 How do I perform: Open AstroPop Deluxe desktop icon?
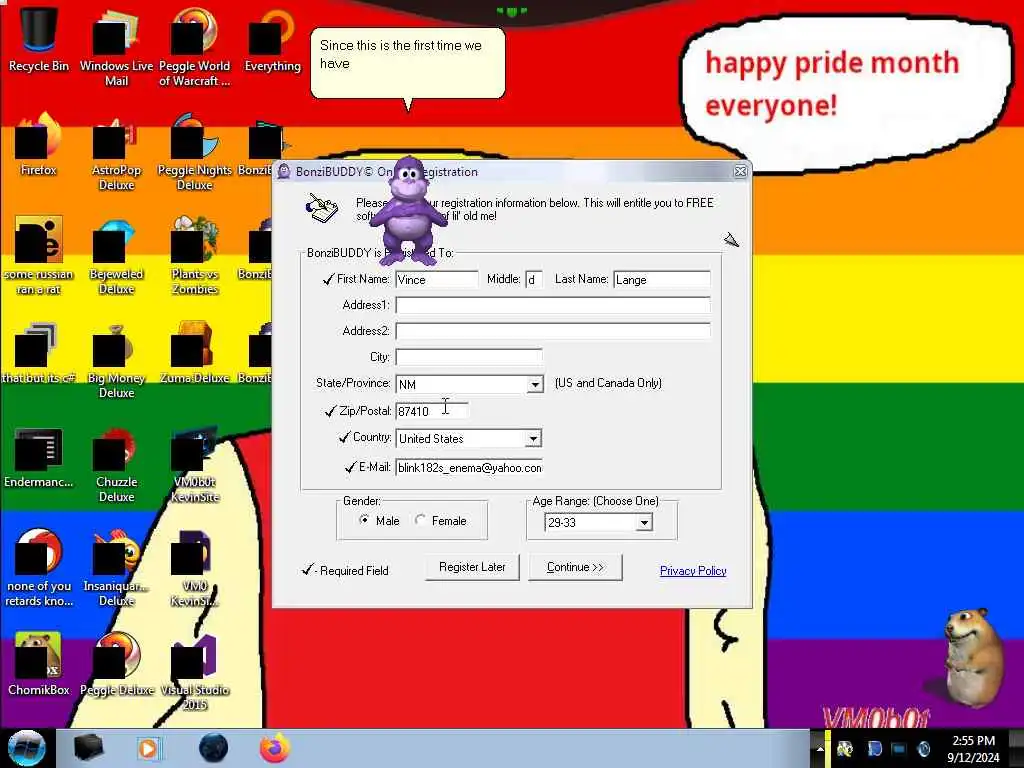tap(116, 153)
